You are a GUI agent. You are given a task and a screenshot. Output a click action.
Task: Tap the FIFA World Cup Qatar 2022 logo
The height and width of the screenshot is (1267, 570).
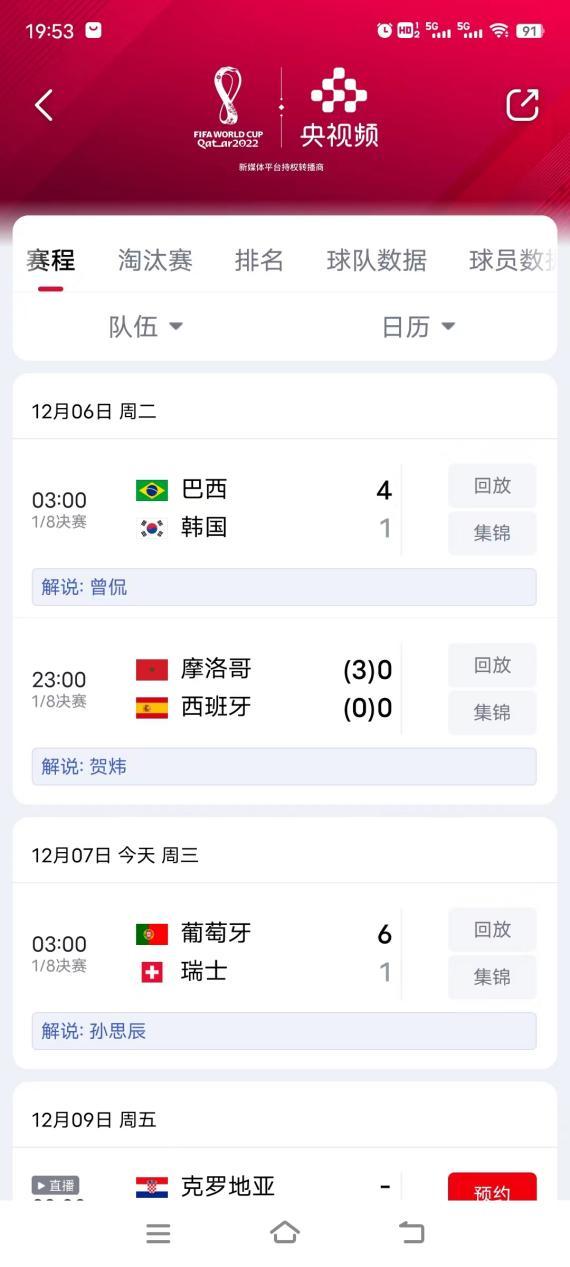point(227,108)
